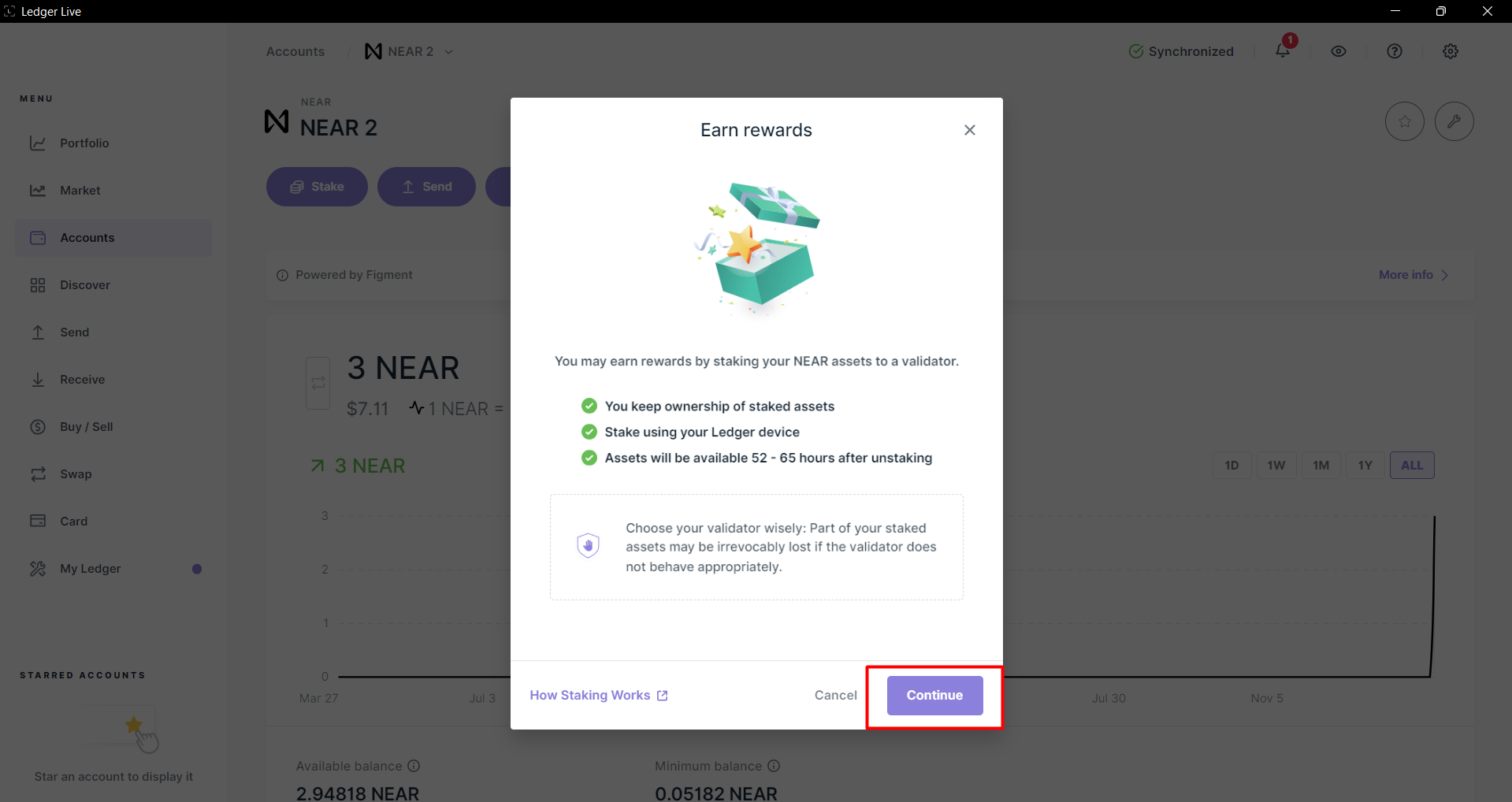This screenshot has height=802, width=1512.
Task: Toggle discreet mode with the eye icon
Action: tap(1339, 50)
